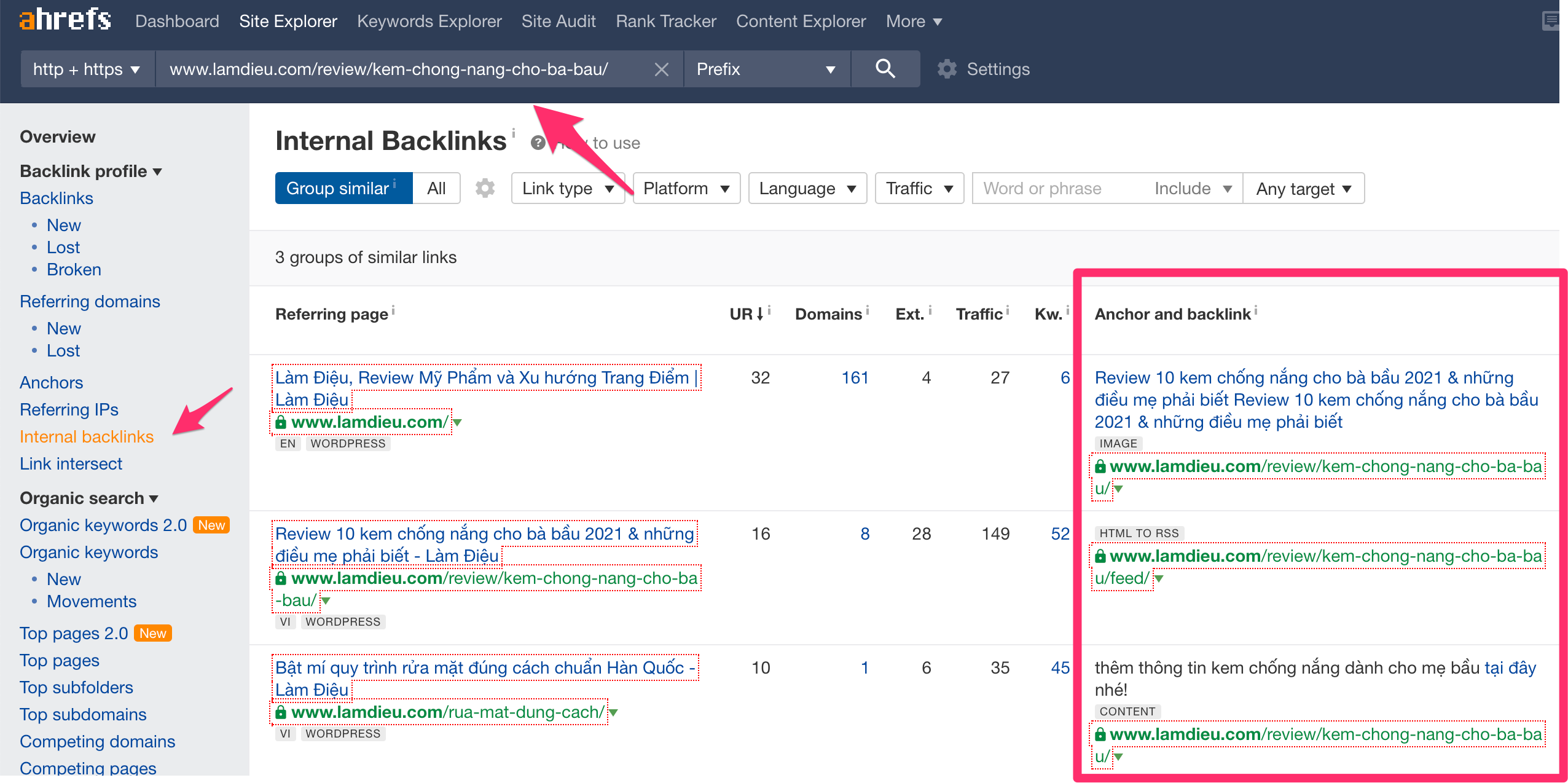This screenshot has width=1568, height=783.
Task: Open Top subfolders report
Action: pyautogui.click(x=76, y=687)
